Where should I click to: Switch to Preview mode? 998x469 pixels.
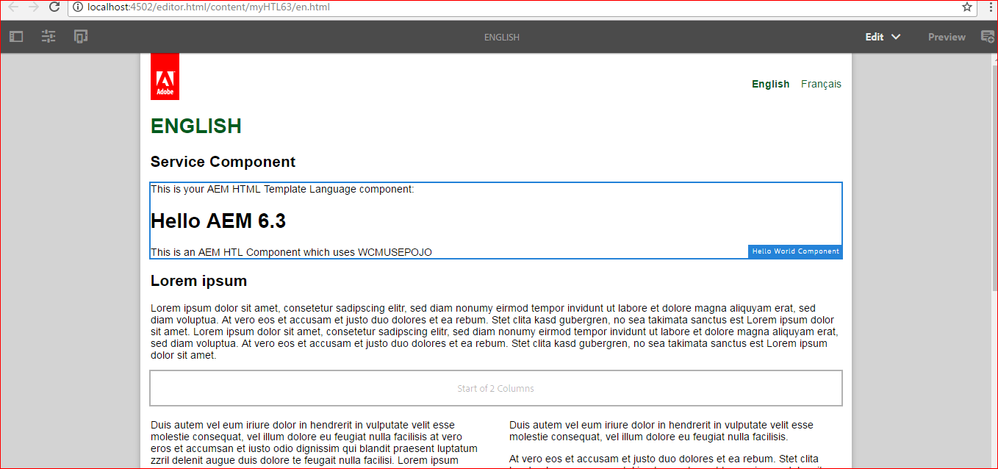pos(946,37)
